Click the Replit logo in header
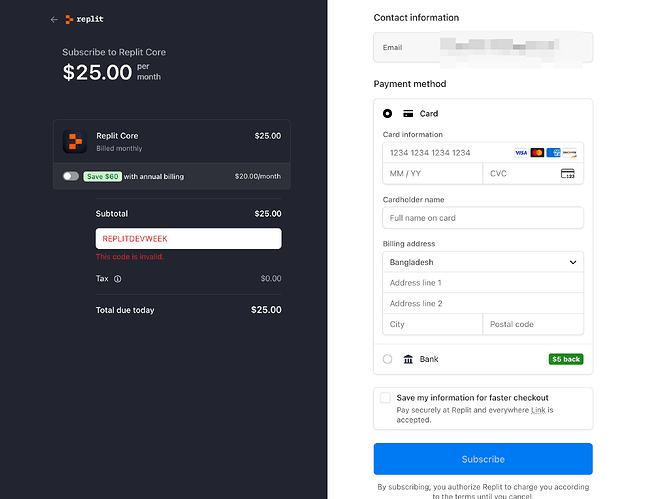 pos(83,19)
